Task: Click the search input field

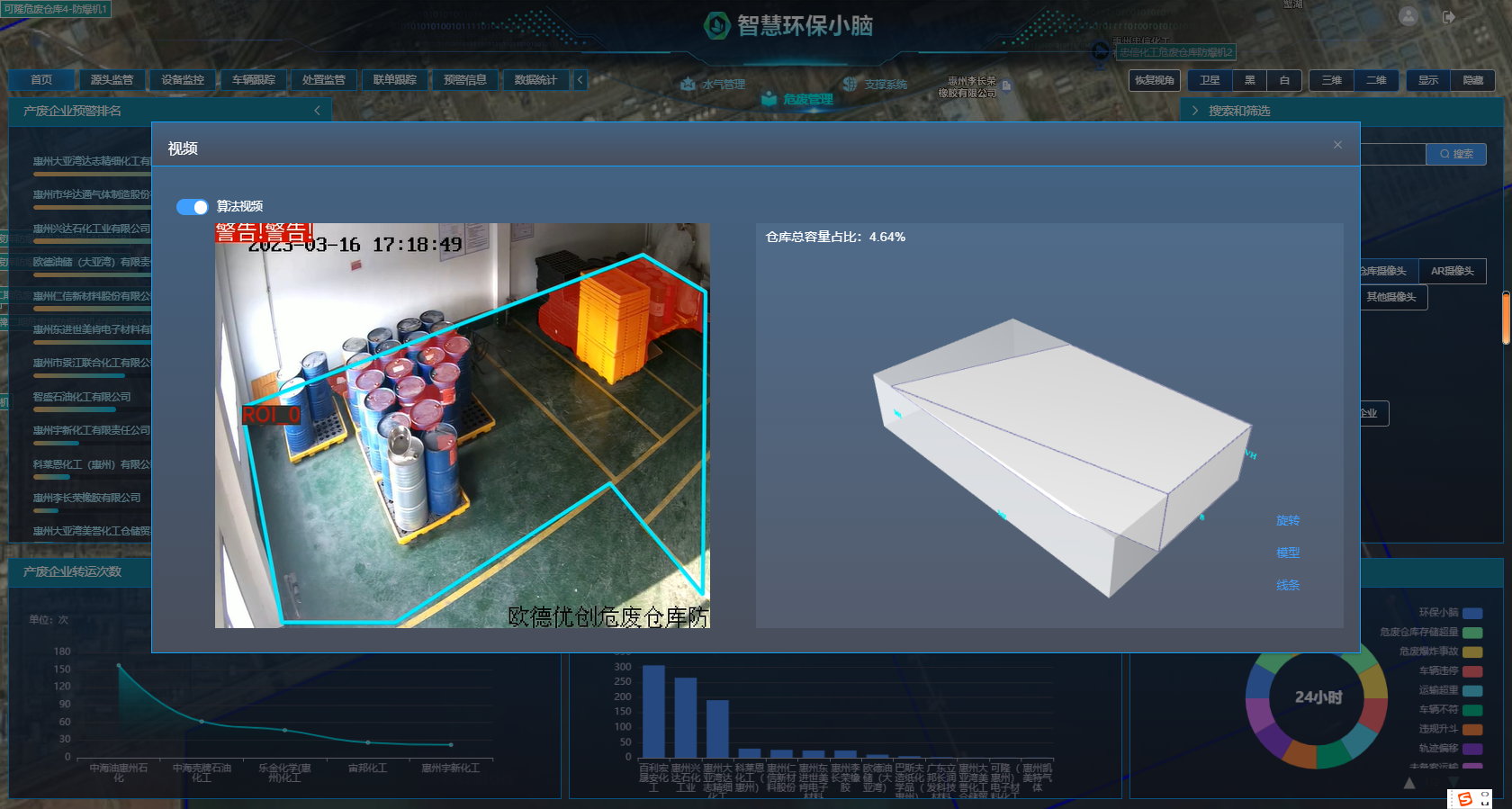Action: [x=1392, y=154]
